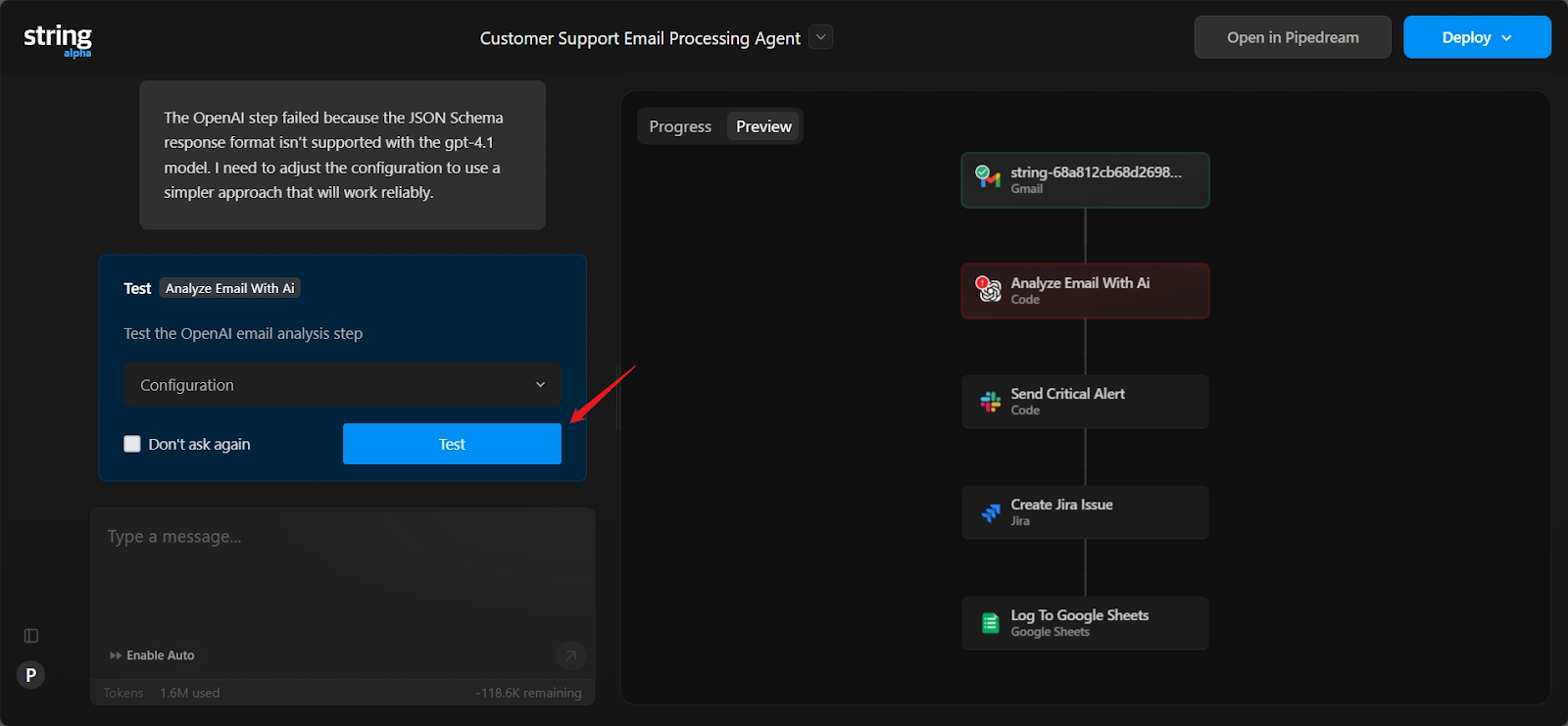Image resolution: width=1568 pixels, height=726 pixels.
Task: Click the OpenAI icon on Analyze Email node
Action: point(989,289)
